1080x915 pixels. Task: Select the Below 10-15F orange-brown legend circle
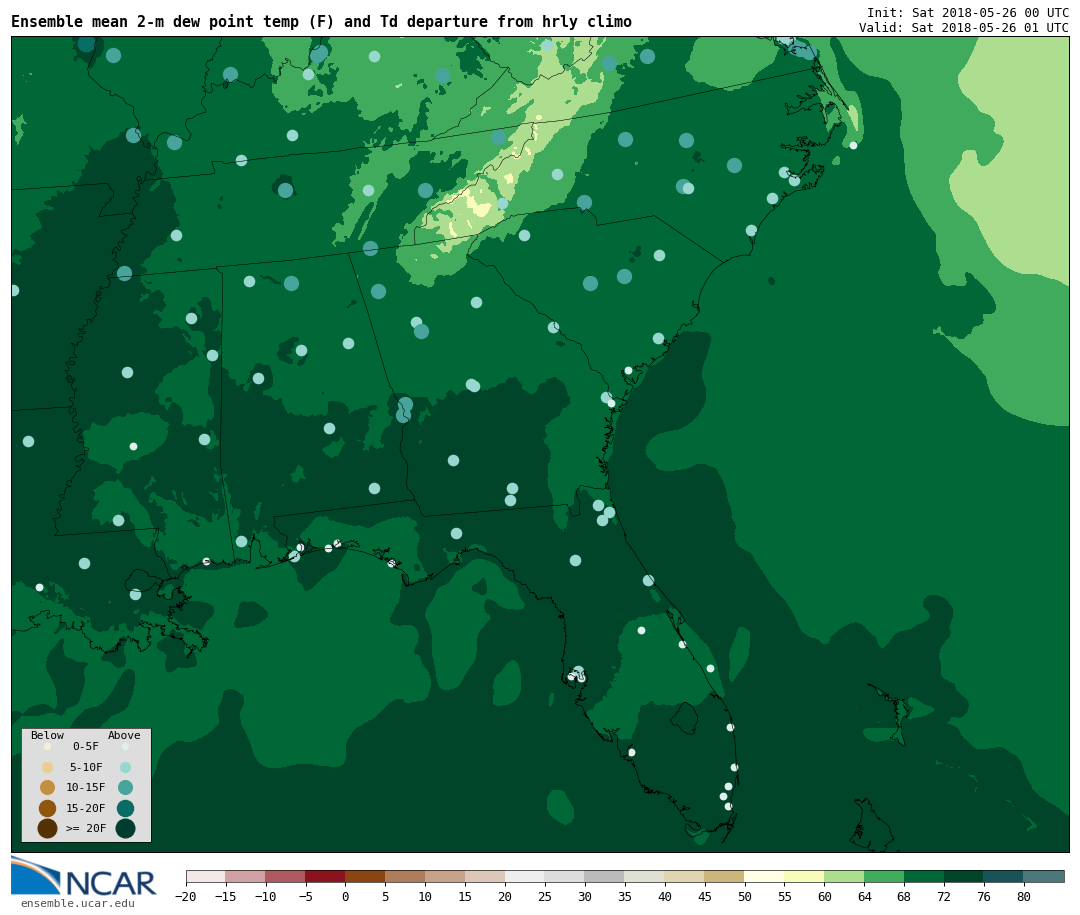pyautogui.click(x=48, y=788)
